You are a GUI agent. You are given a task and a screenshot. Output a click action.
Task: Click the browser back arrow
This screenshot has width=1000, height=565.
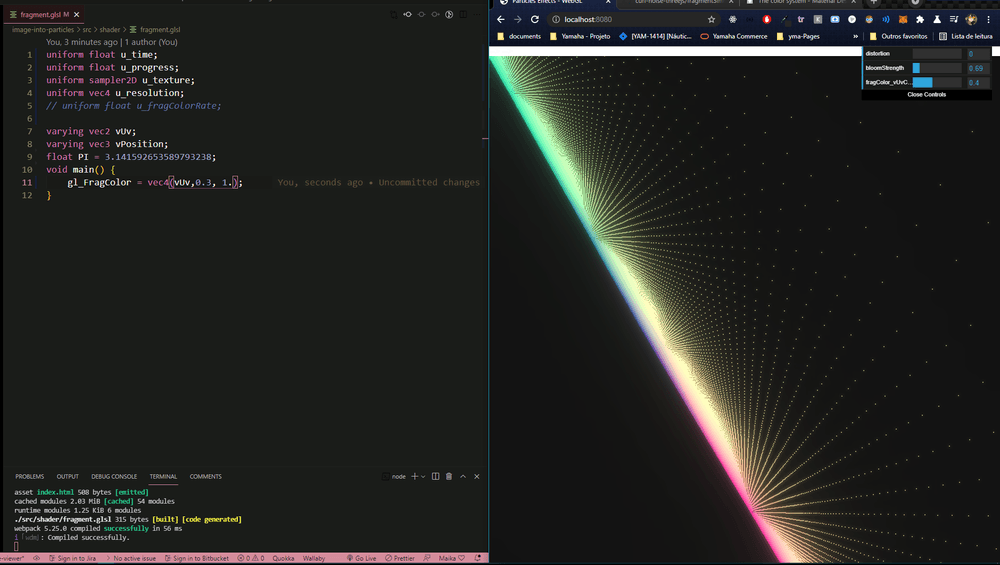tap(502, 19)
